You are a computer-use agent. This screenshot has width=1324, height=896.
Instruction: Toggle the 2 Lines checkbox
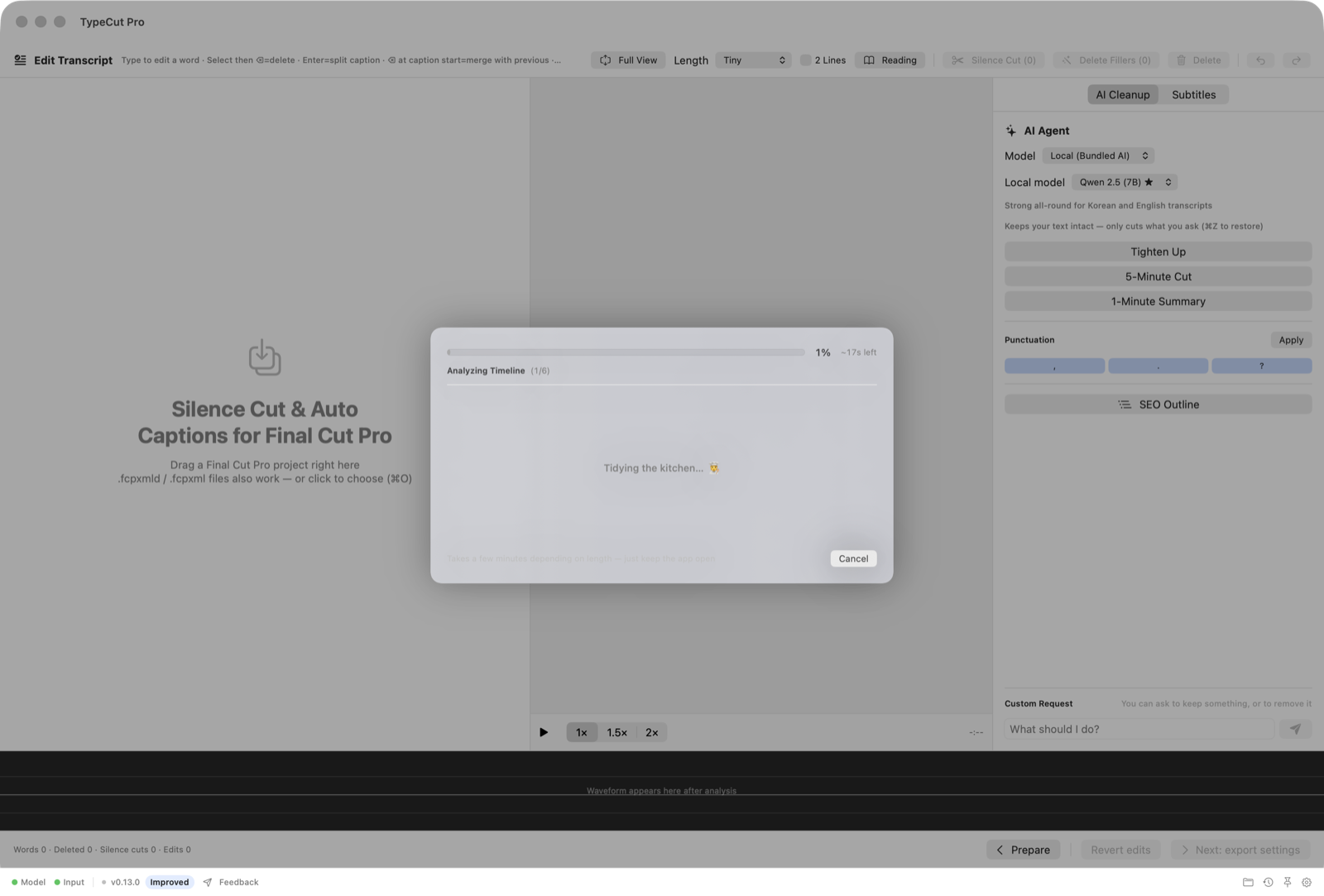805,60
